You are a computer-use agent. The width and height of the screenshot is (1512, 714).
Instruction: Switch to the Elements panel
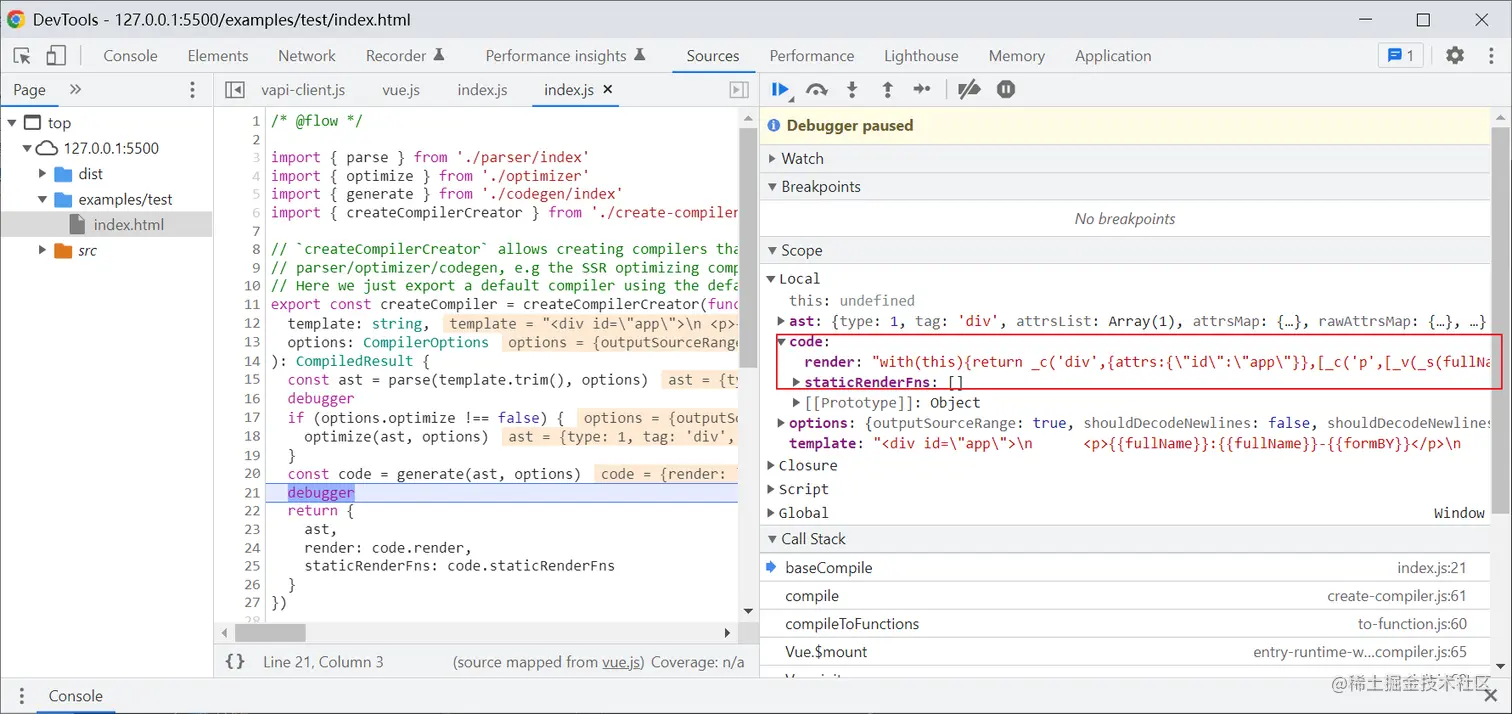pyautogui.click(x=218, y=56)
